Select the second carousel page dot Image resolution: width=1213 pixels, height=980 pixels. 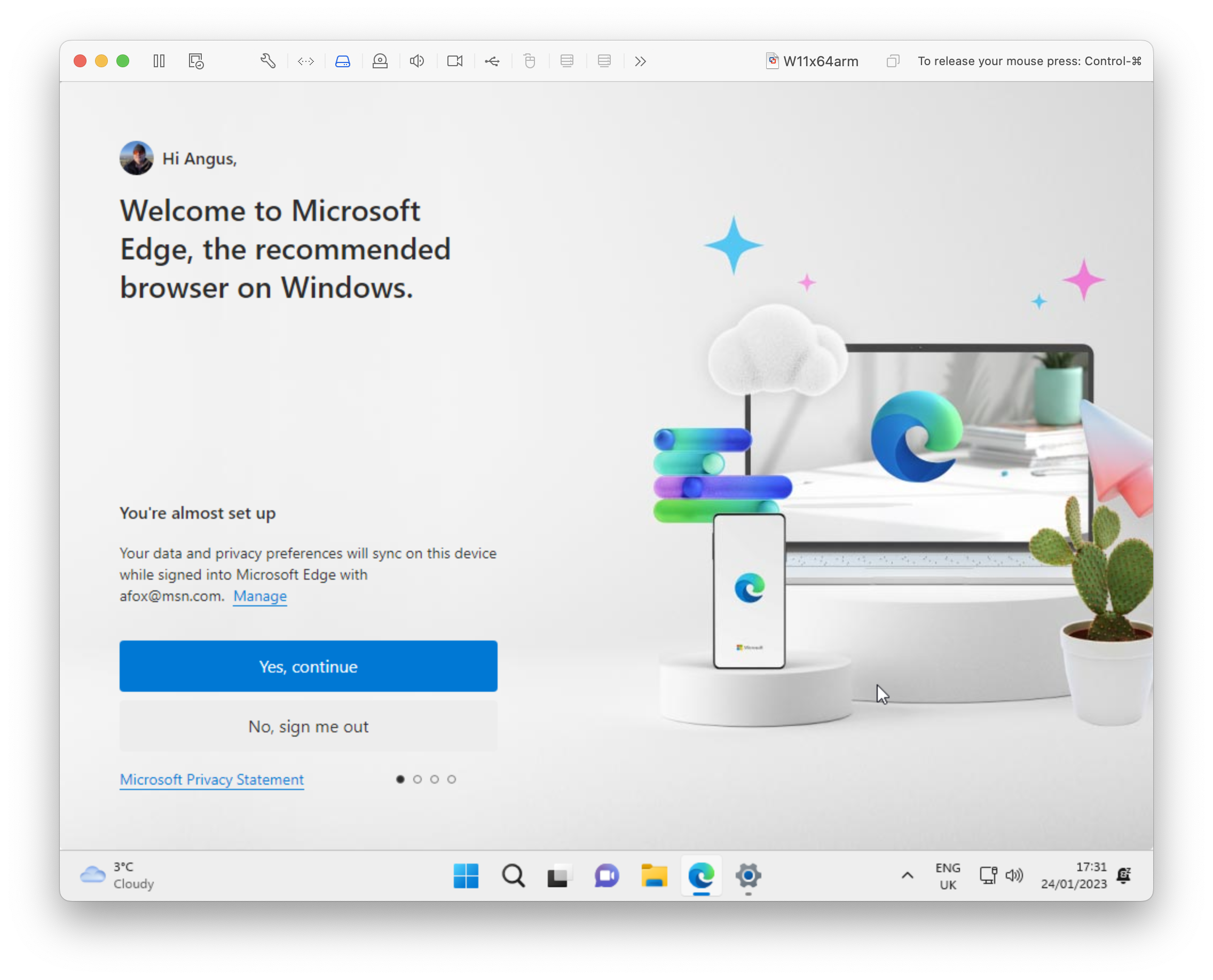tap(418, 779)
